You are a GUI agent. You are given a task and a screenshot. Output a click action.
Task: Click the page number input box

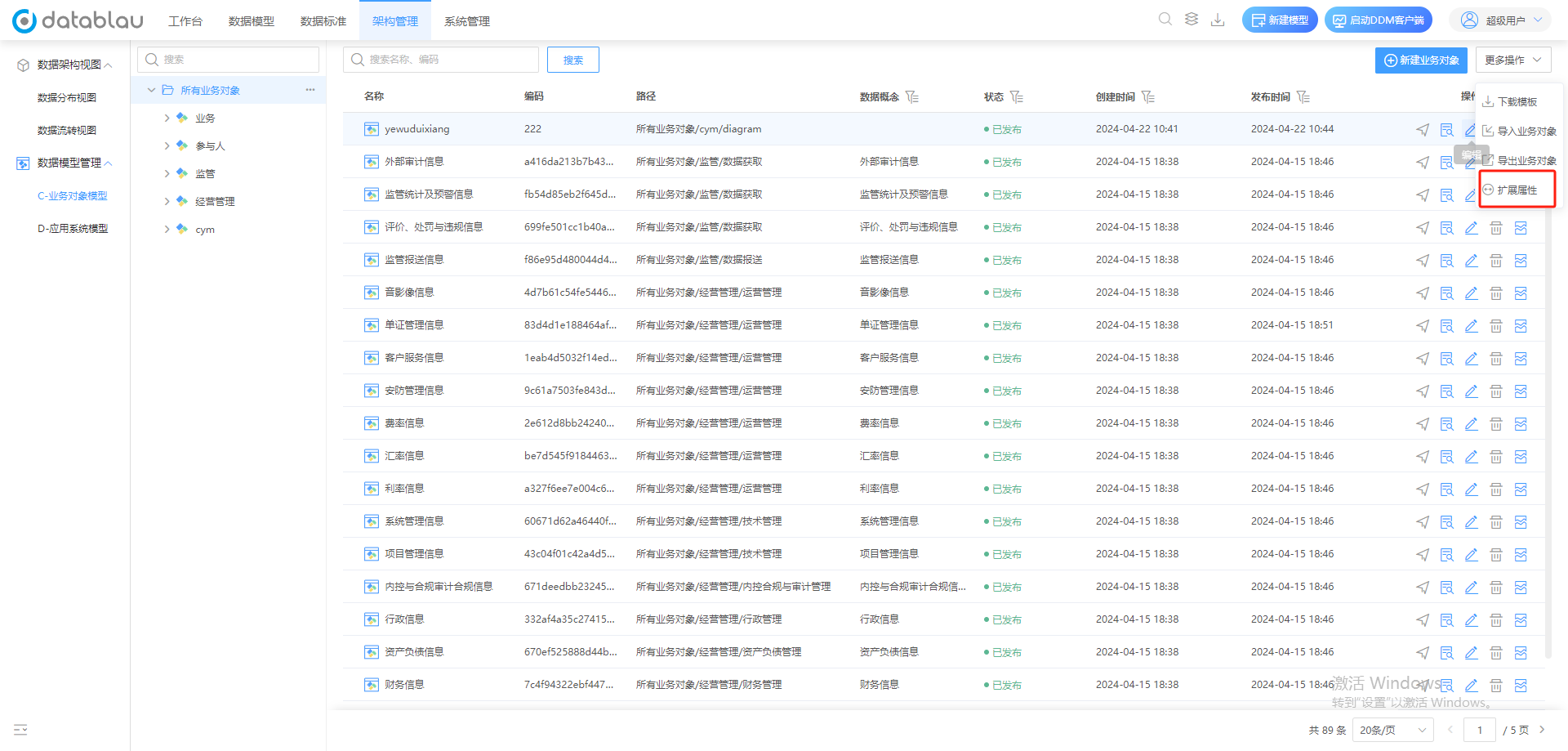(x=1480, y=730)
